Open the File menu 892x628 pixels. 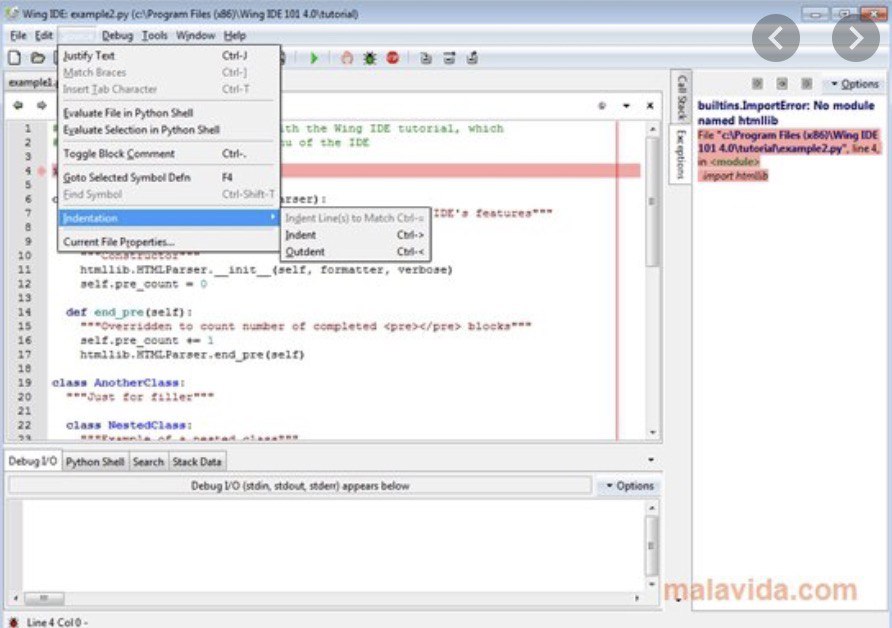[18, 35]
